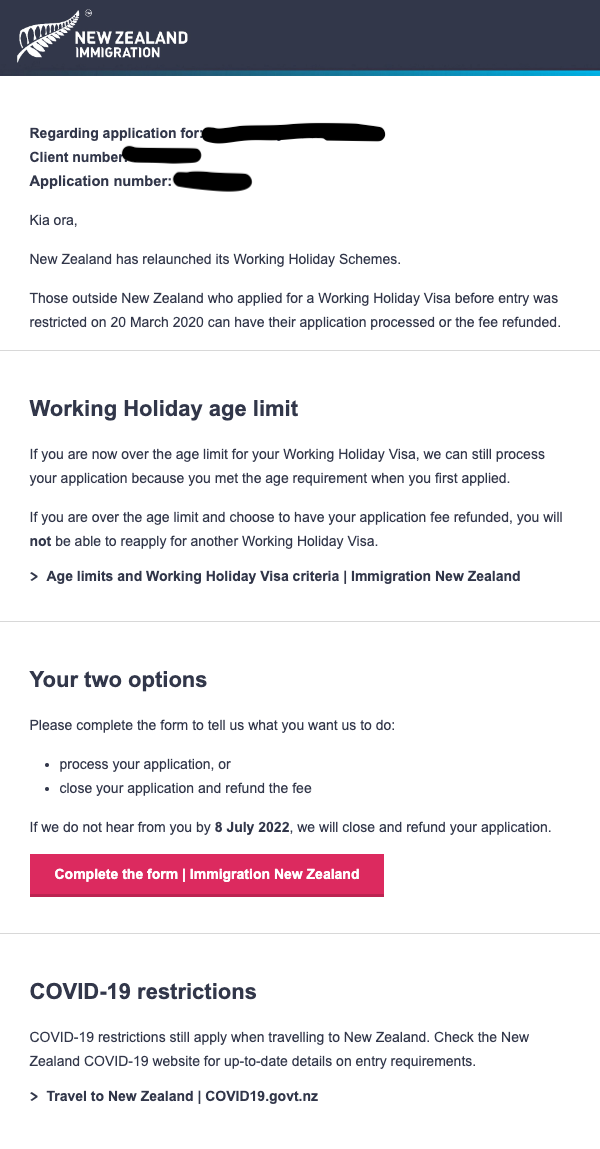Click the bold 8 July 2022 date
This screenshot has width=600, height=1149.
[252, 828]
